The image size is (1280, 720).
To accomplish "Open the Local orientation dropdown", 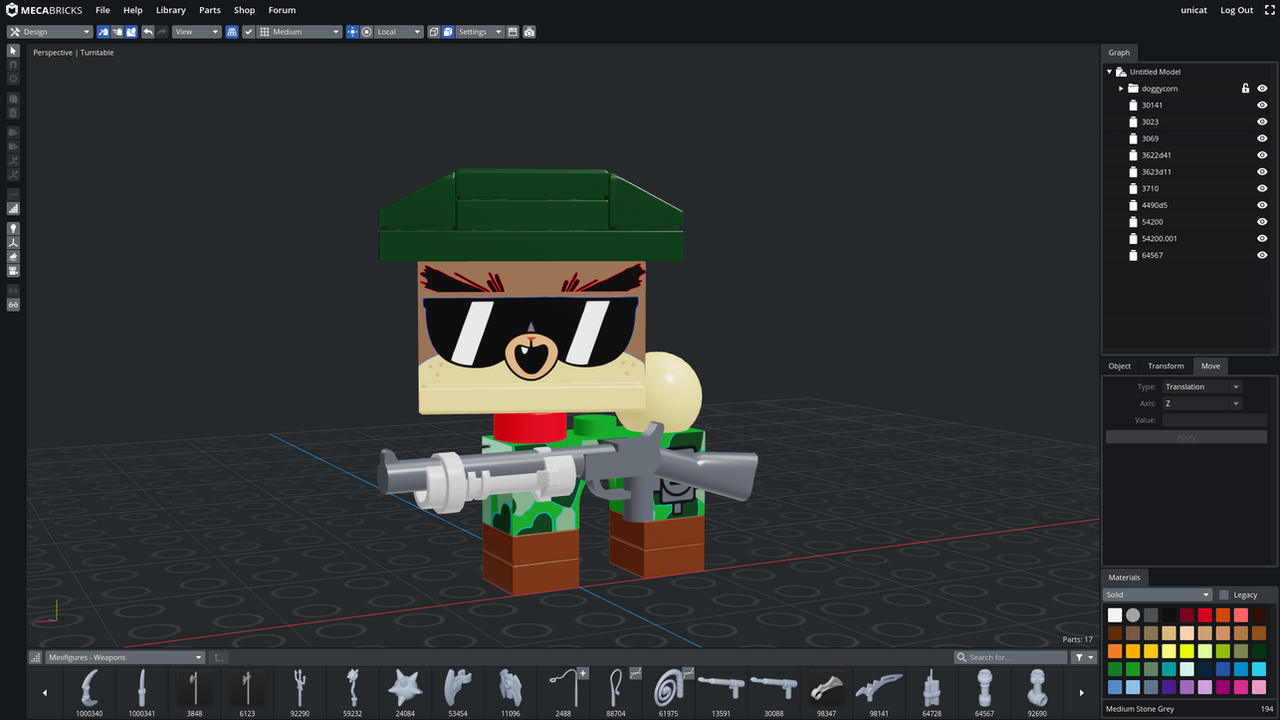I will pyautogui.click(x=399, y=32).
